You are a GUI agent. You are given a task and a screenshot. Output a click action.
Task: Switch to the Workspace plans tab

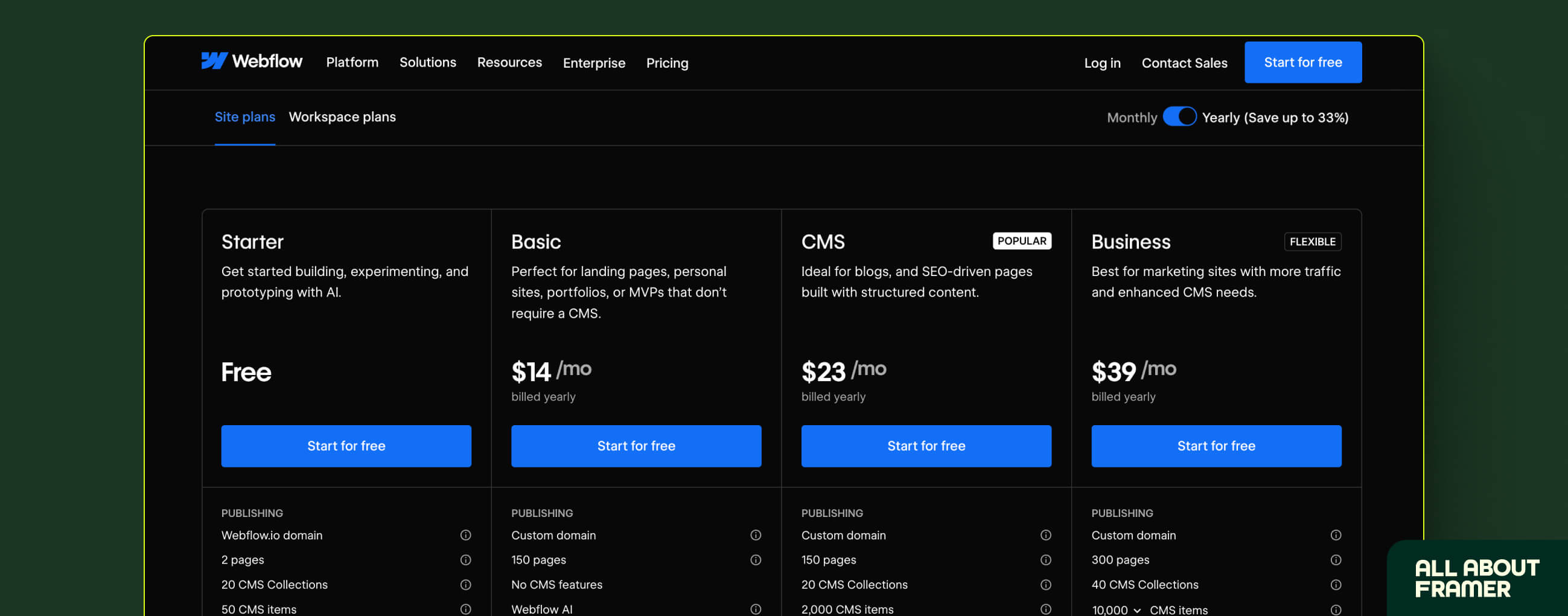point(342,117)
